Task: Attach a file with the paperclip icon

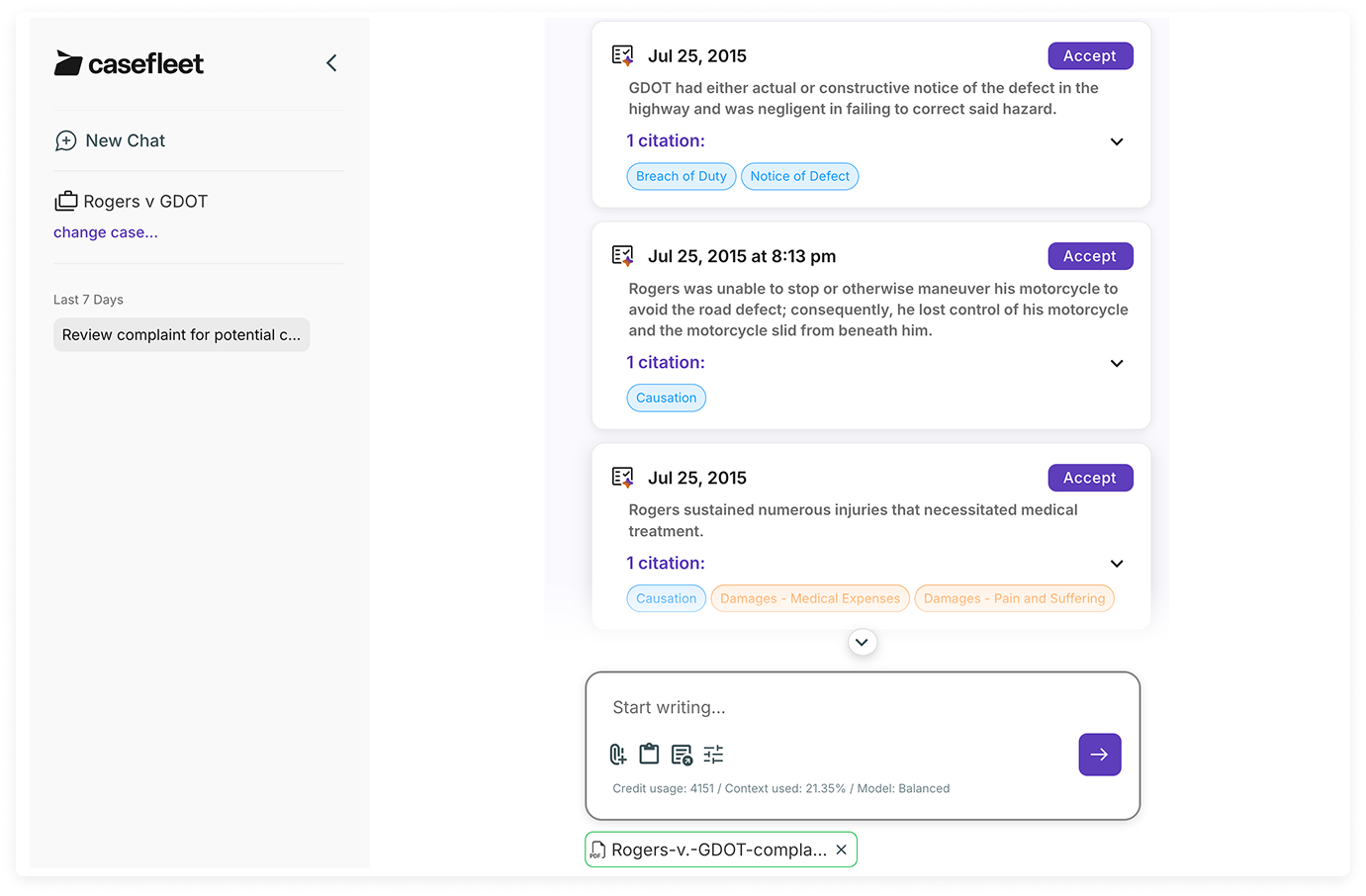Action: click(x=618, y=754)
